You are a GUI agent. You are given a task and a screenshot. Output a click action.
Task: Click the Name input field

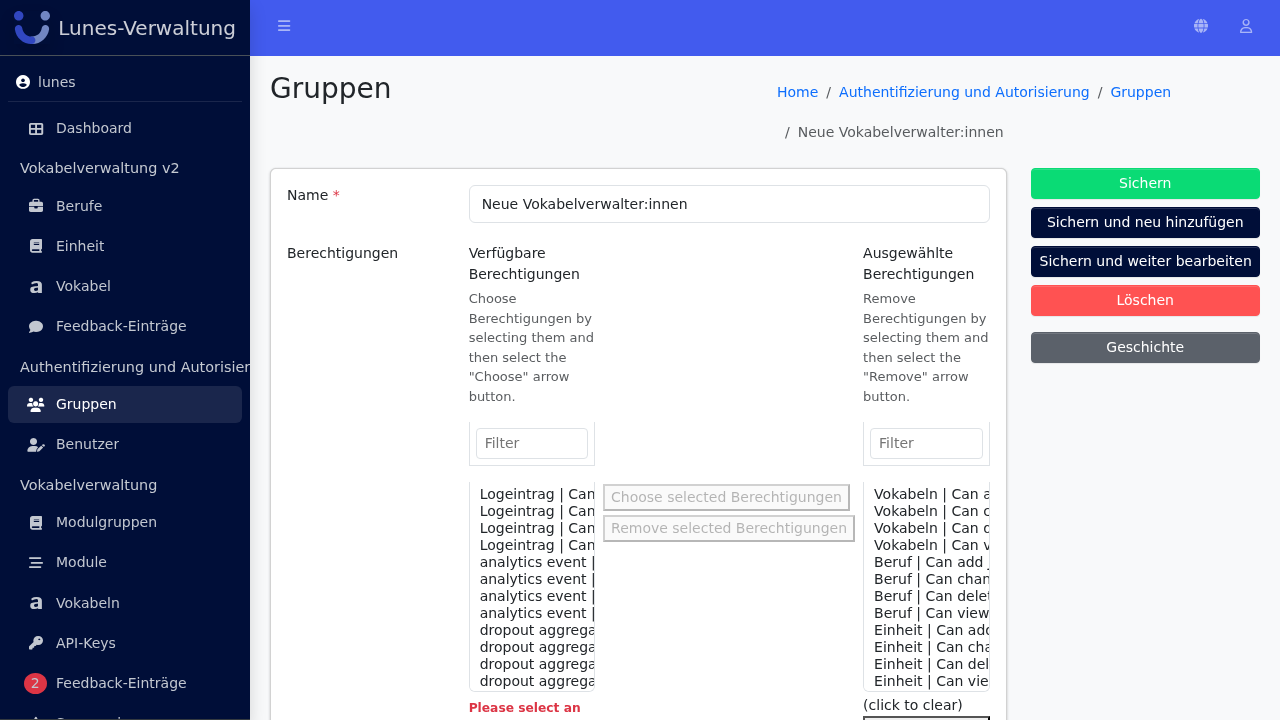(729, 204)
